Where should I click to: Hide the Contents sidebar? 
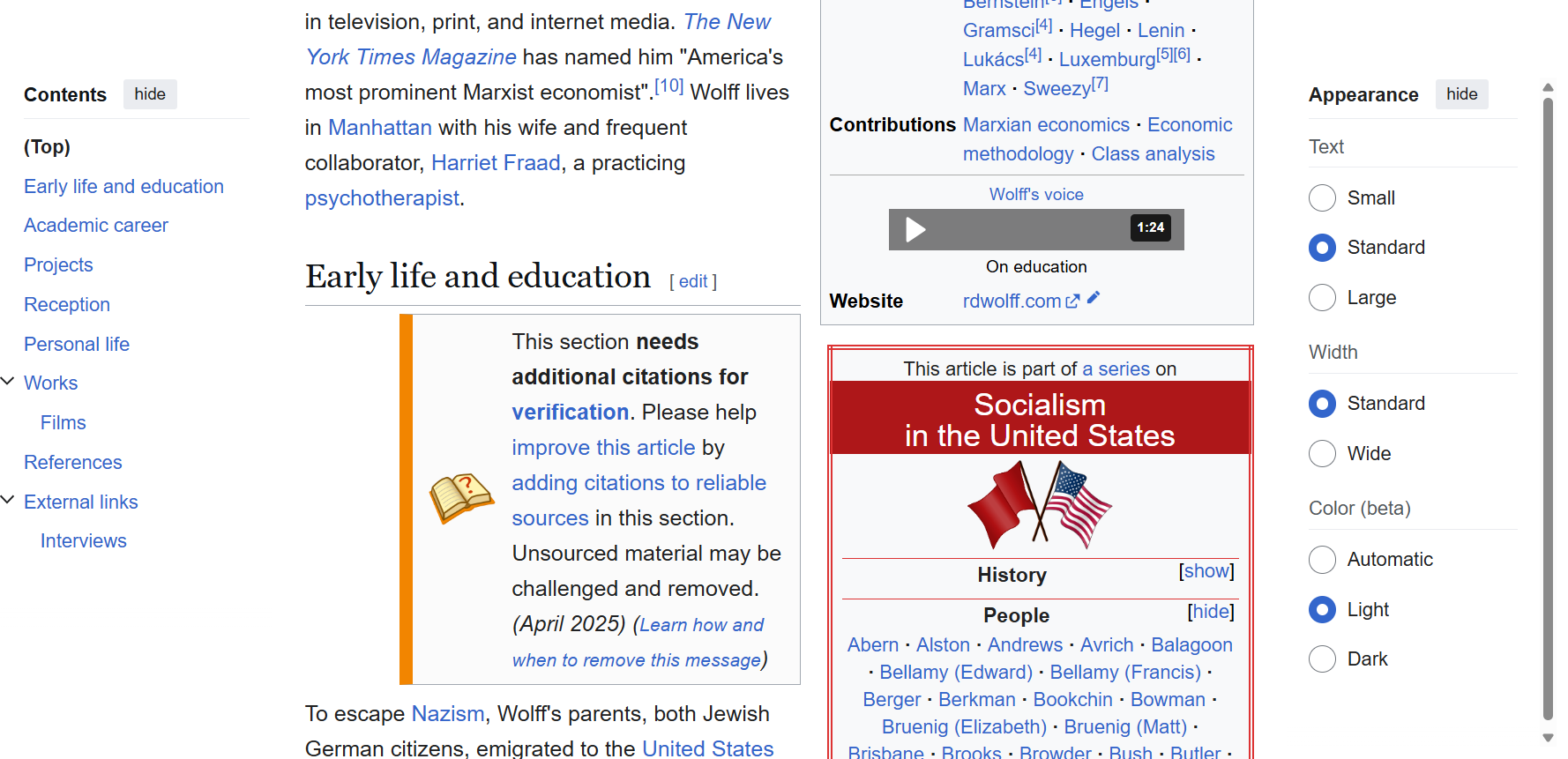tap(150, 94)
